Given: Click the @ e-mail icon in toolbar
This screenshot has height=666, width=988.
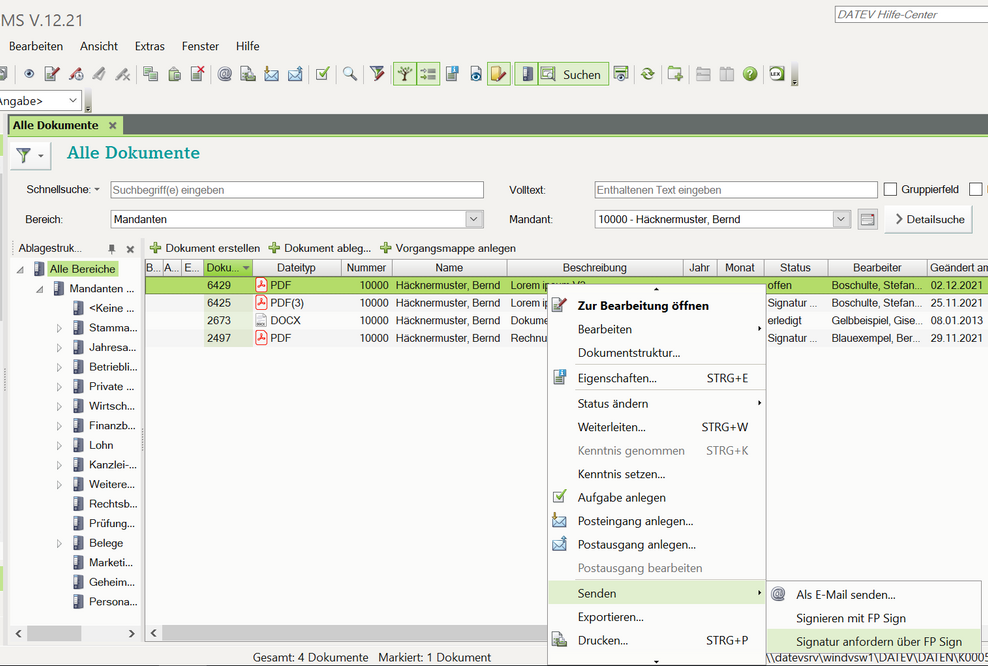Looking at the screenshot, I should [224, 74].
